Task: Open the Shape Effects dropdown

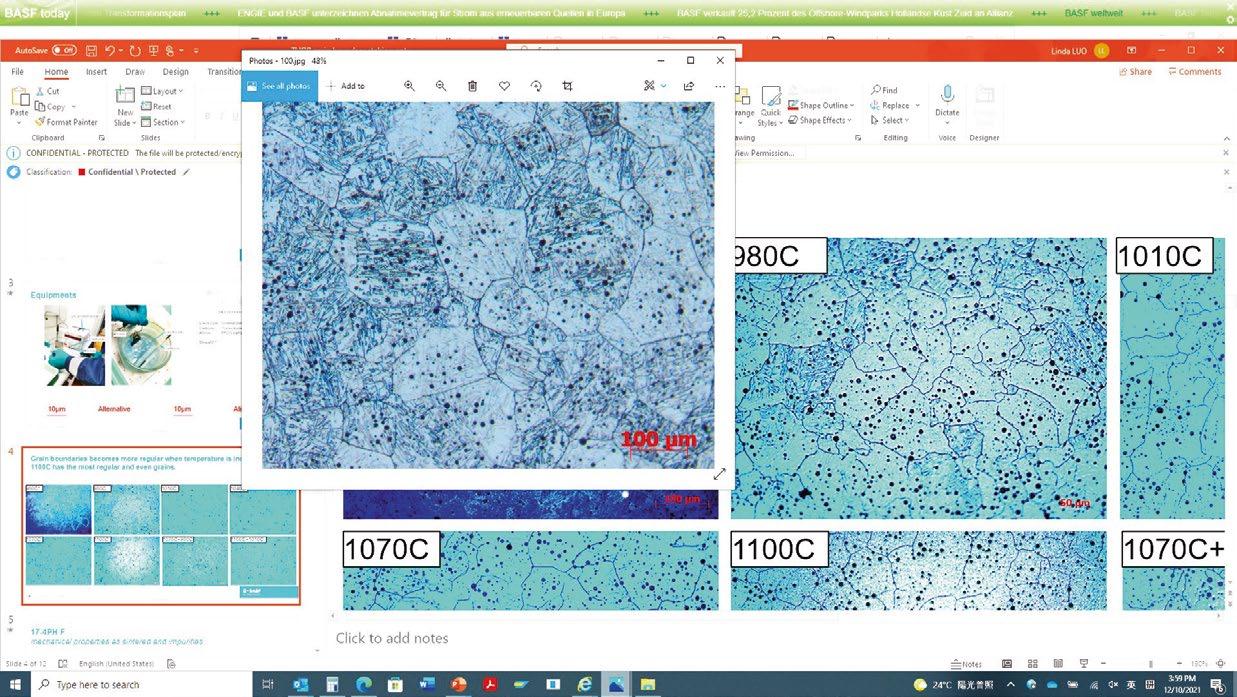Action: (x=821, y=120)
